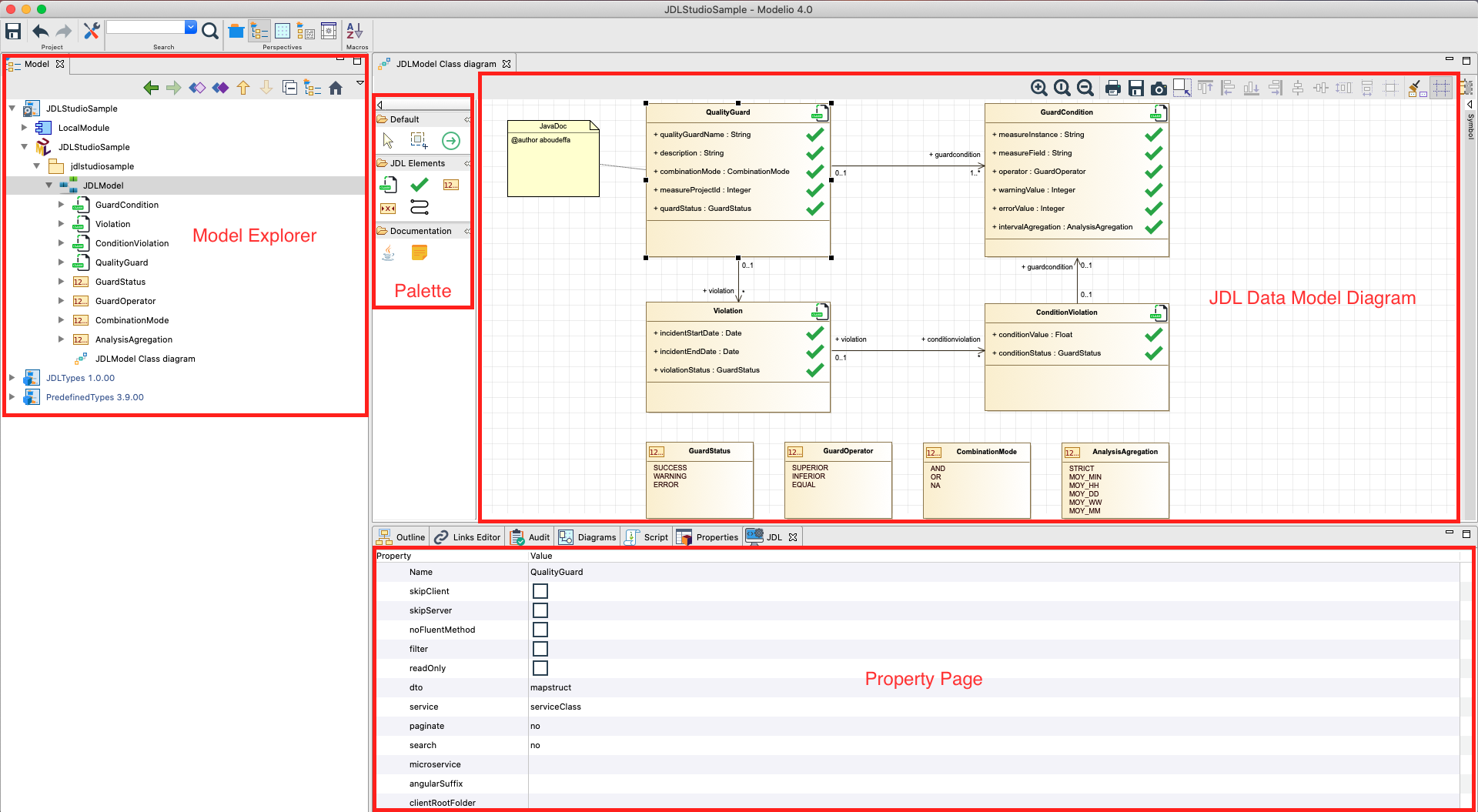This screenshot has width=1478, height=812.
Task: Select the JavaDoc coffee cup tool
Action: pyautogui.click(x=388, y=252)
